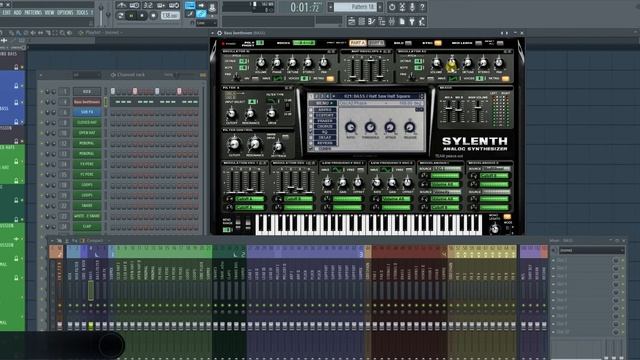Click the countdown 3-2 icon
The image size is (640, 360).
[x=148, y=5]
